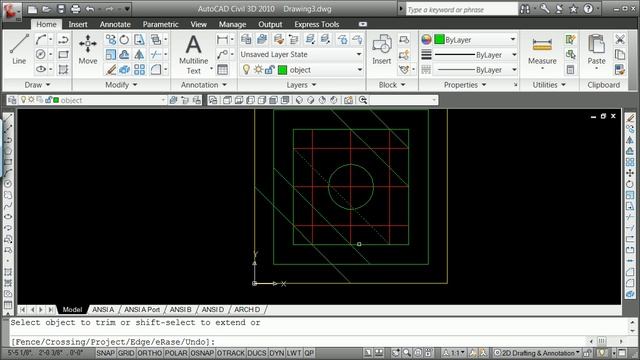Click the Cut scissors icon
Viewport: 640px width, 360px height.
click(x=620, y=39)
